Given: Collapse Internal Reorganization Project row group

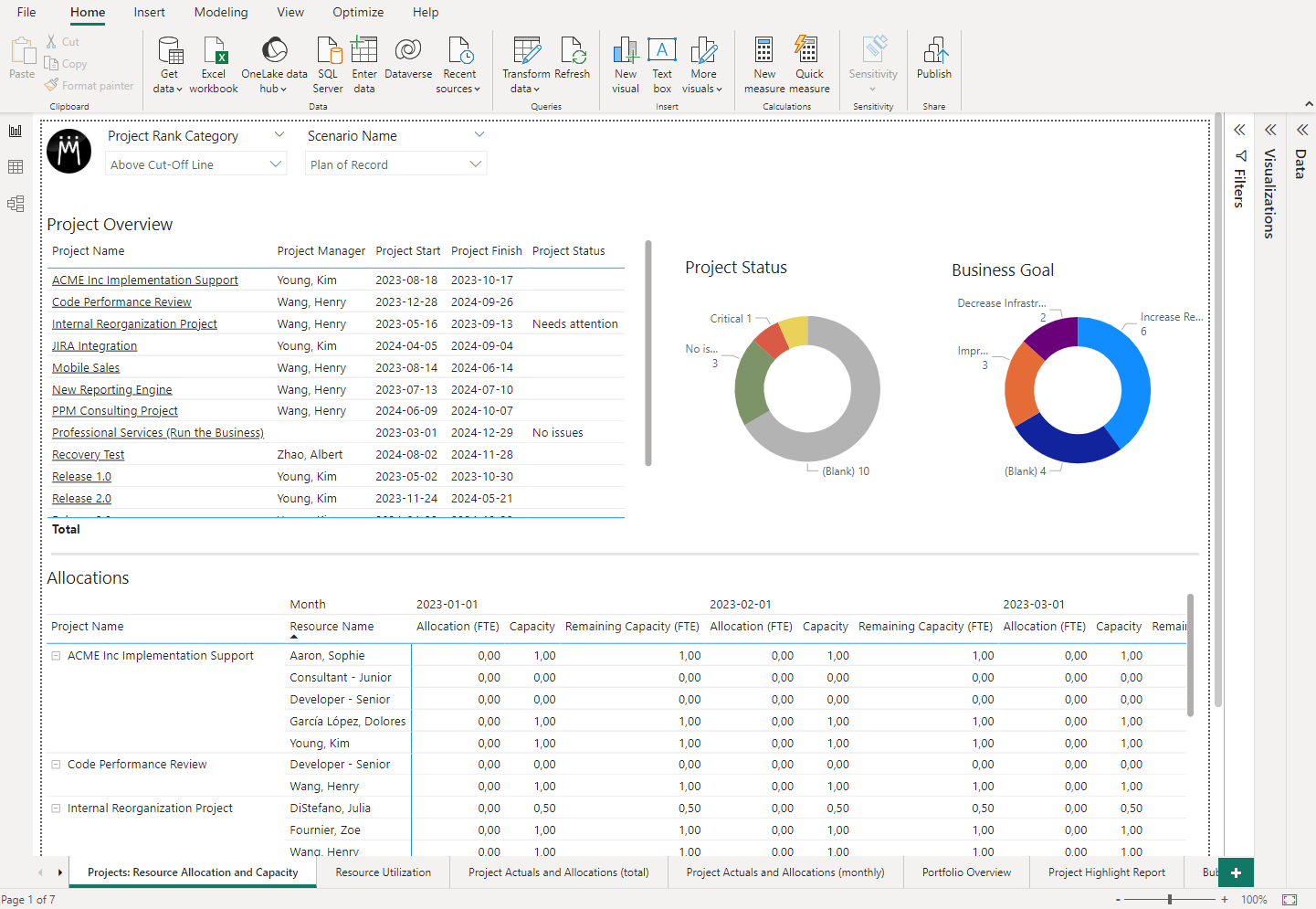Looking at the screenshot, I should 56,809.
